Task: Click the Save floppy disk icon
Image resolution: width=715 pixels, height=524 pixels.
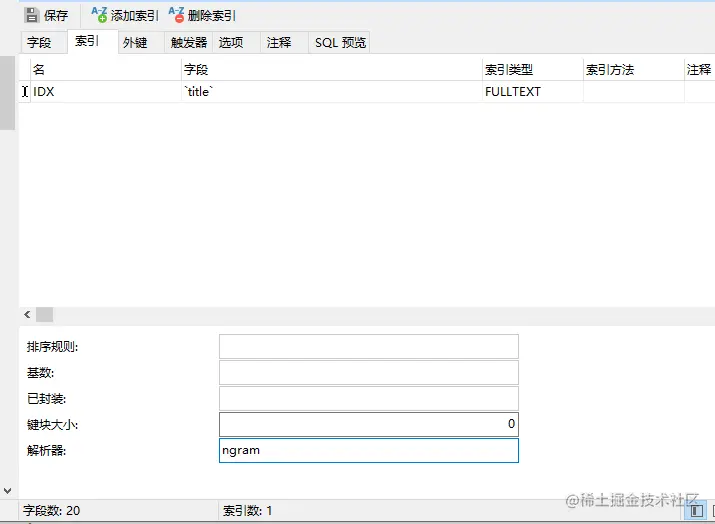Action: pyautogui.click(x=32, y=15)
